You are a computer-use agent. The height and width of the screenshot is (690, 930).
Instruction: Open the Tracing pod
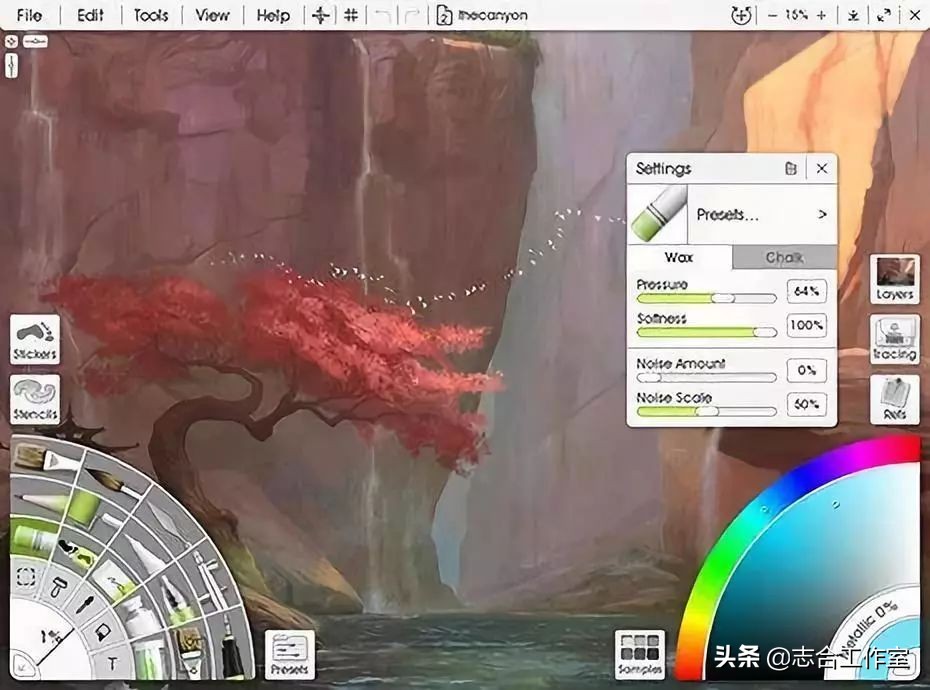pyautogui.click(x=895, y=340)
